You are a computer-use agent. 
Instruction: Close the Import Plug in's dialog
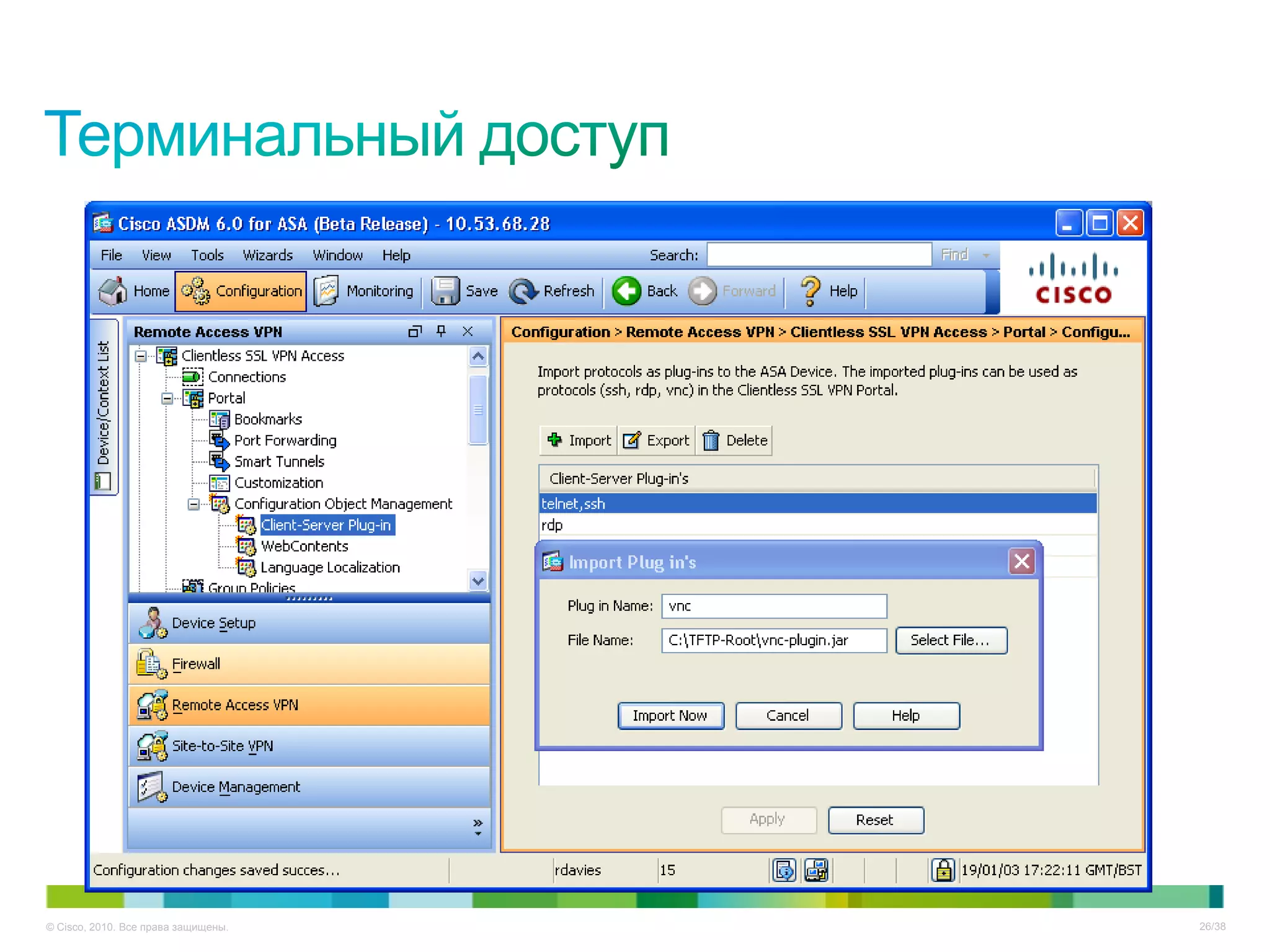point(1022,562)
